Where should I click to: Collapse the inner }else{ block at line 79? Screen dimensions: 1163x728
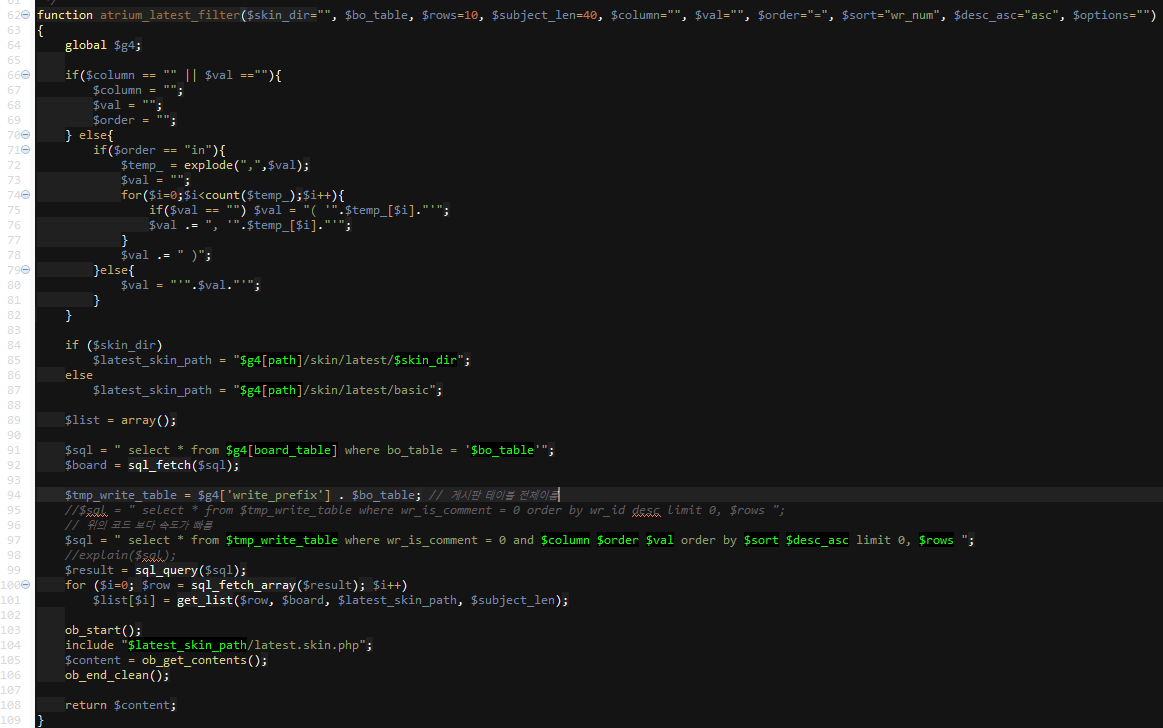pos(26,270)
